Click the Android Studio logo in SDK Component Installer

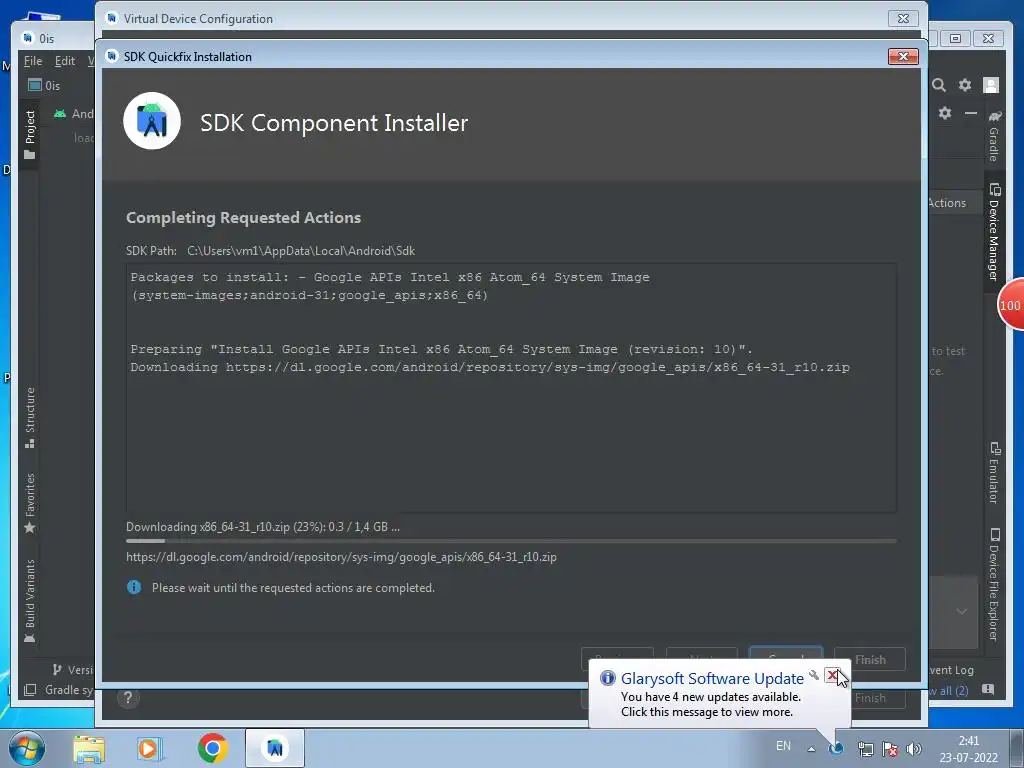[x=152, y=121]
